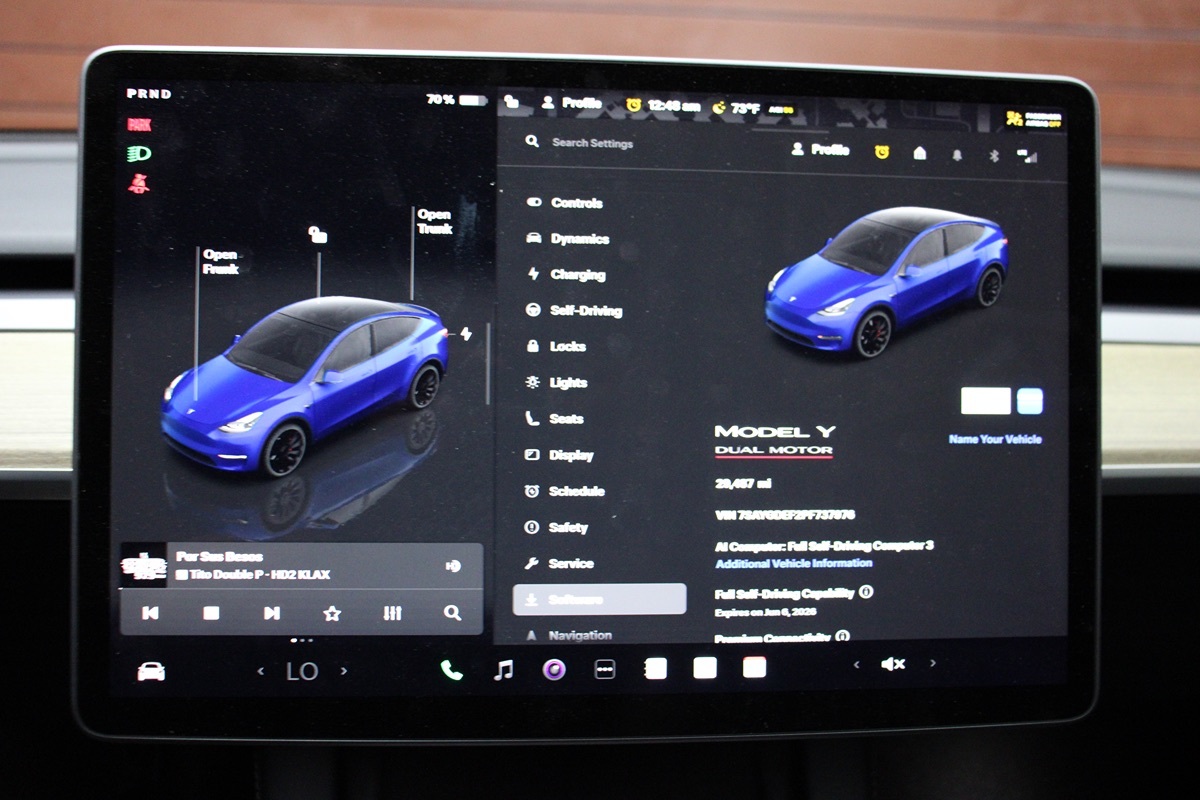Stop the media playback
The image size is (1200, 800).
[x=211, y=613]
